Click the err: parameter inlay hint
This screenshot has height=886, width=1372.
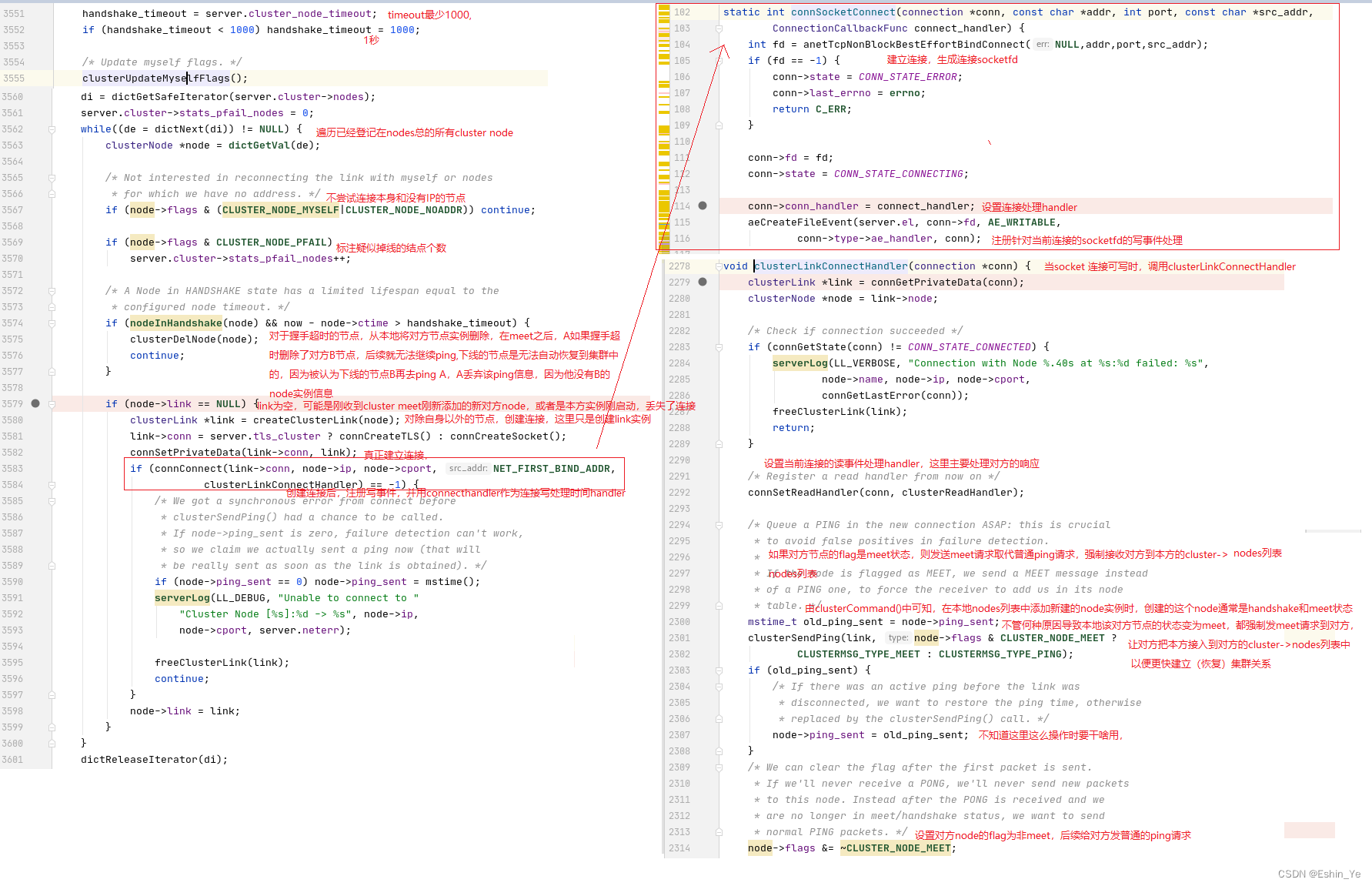click(x=1043, y=45)
